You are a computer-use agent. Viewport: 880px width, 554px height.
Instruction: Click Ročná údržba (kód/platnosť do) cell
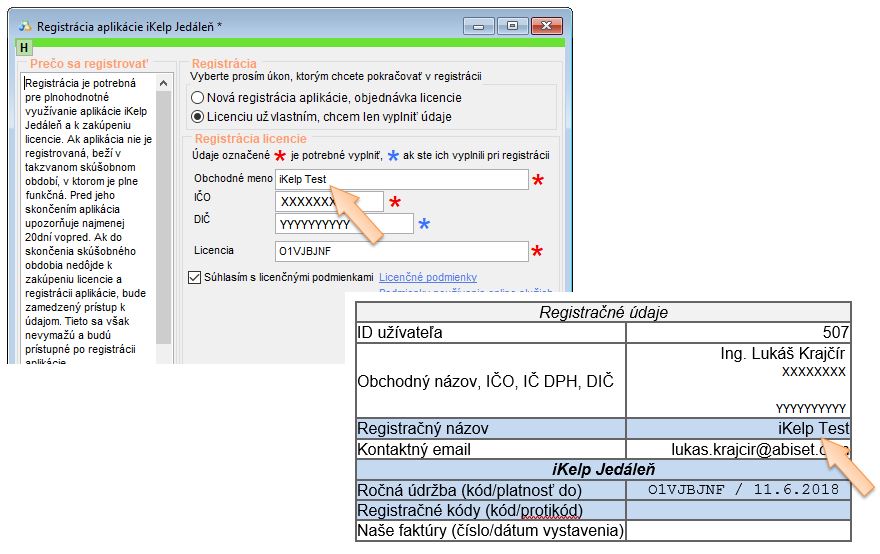pos(491,490)
